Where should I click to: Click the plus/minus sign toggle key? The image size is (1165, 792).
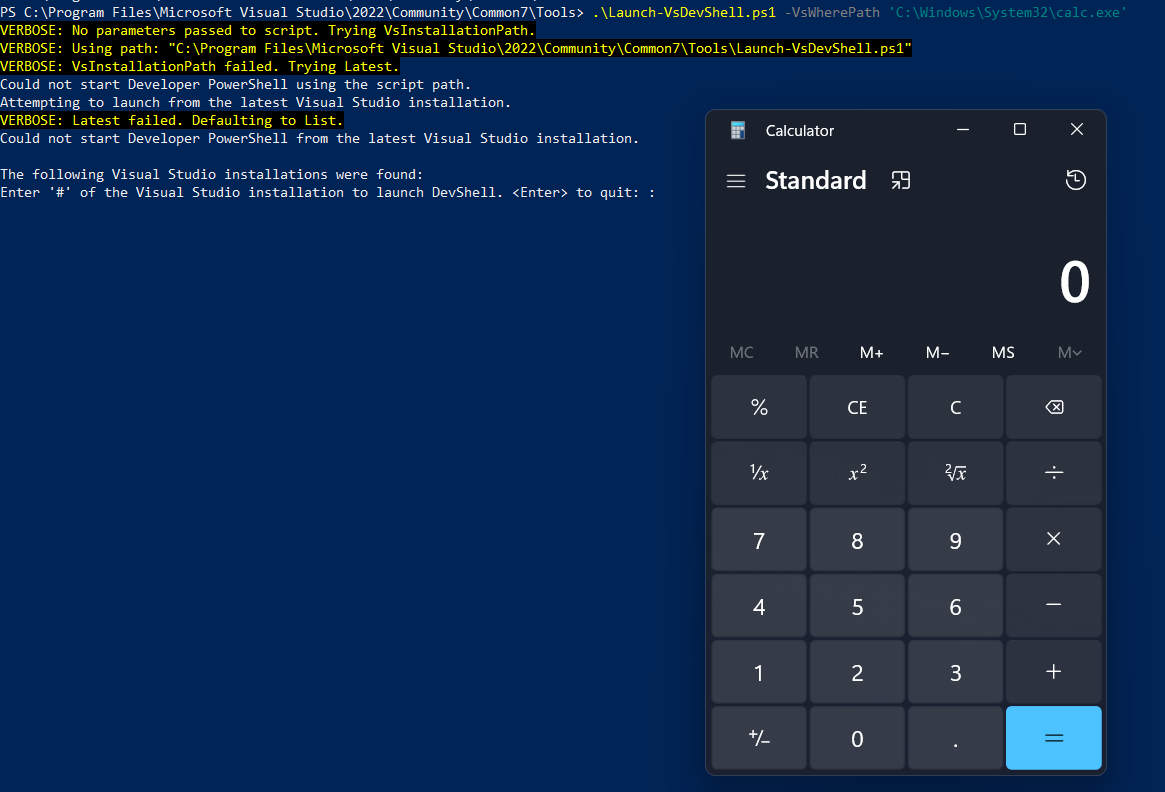759,738
